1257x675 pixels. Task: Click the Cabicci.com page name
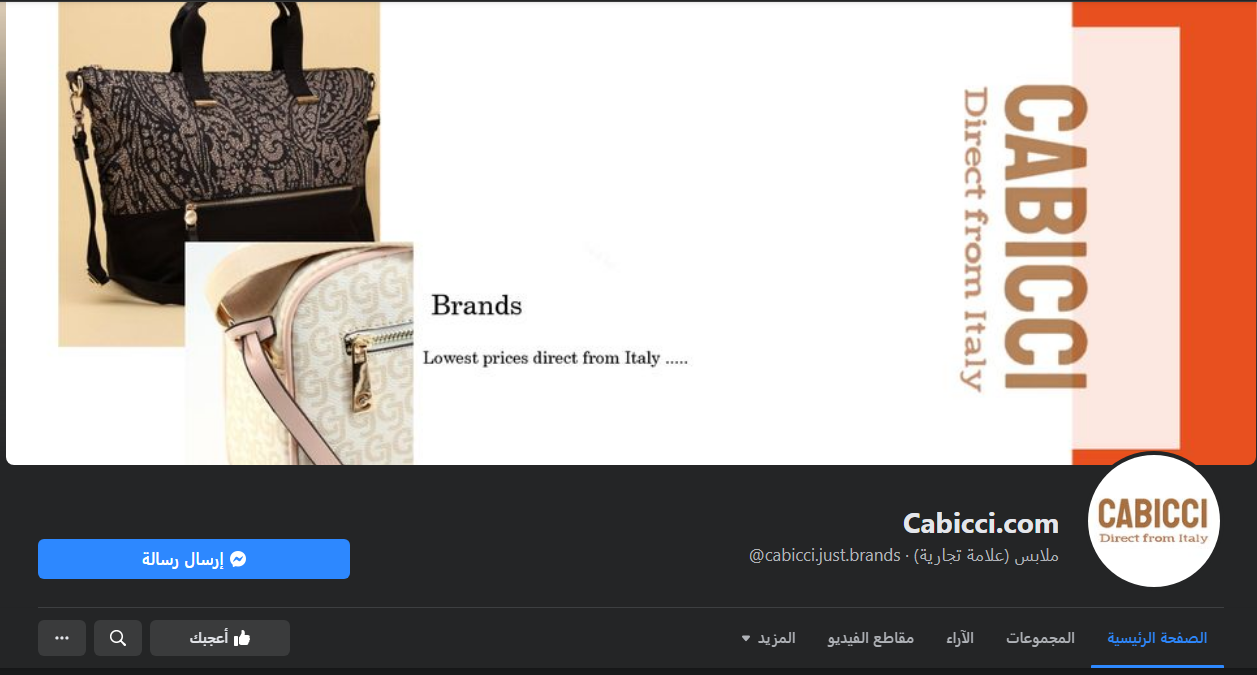click(980, 523)
